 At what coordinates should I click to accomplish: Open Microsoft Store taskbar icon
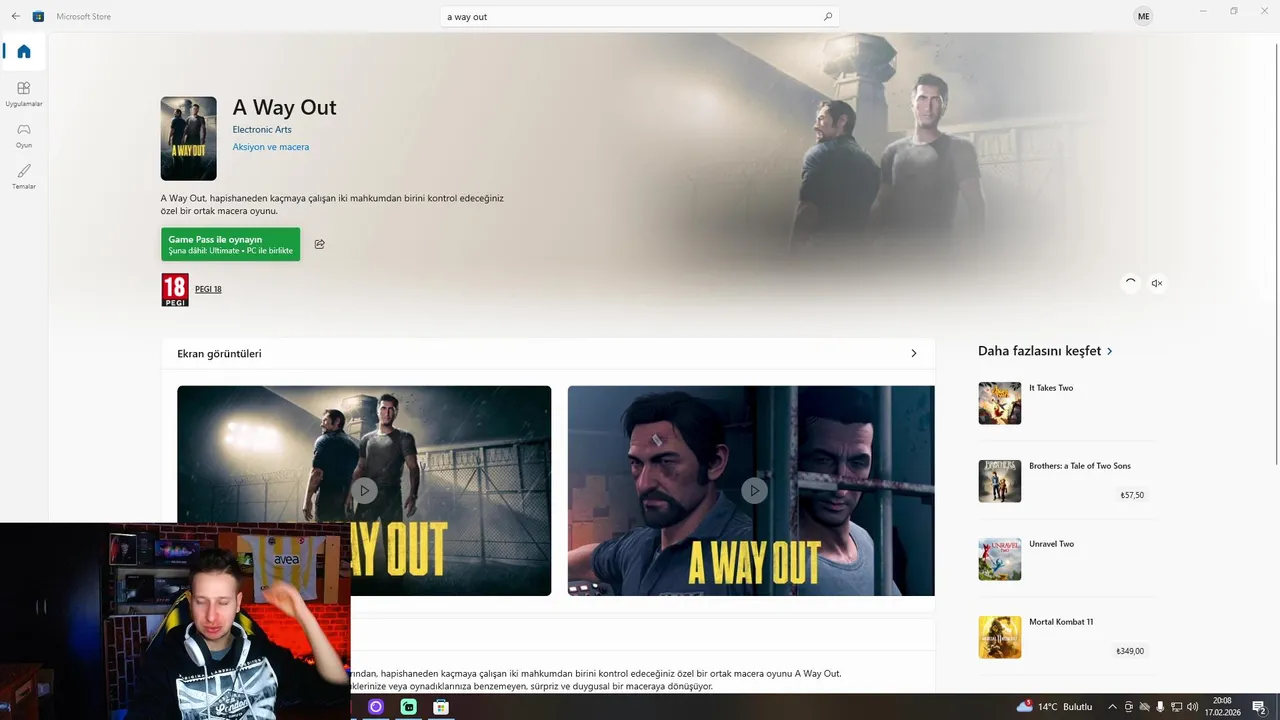(x=441, y=707)
